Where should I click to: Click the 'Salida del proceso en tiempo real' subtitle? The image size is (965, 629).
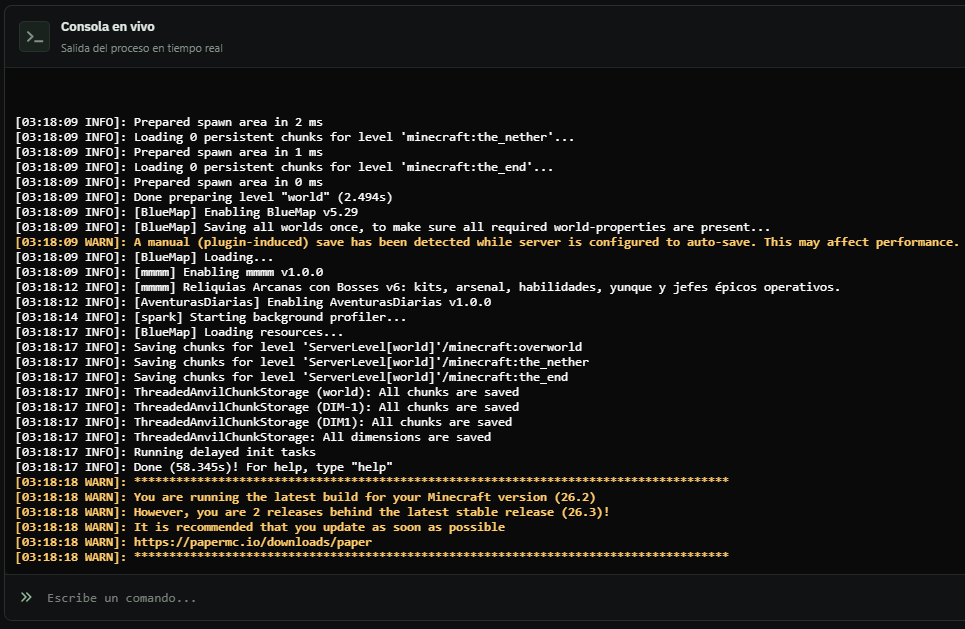(142, 48)
